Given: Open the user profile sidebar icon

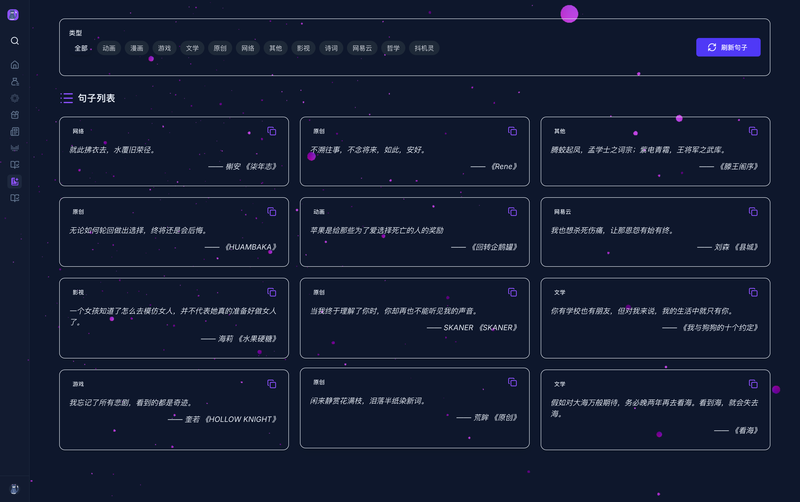Looking at the screenshot, I should pyautogui.click(x=15, y=82).
